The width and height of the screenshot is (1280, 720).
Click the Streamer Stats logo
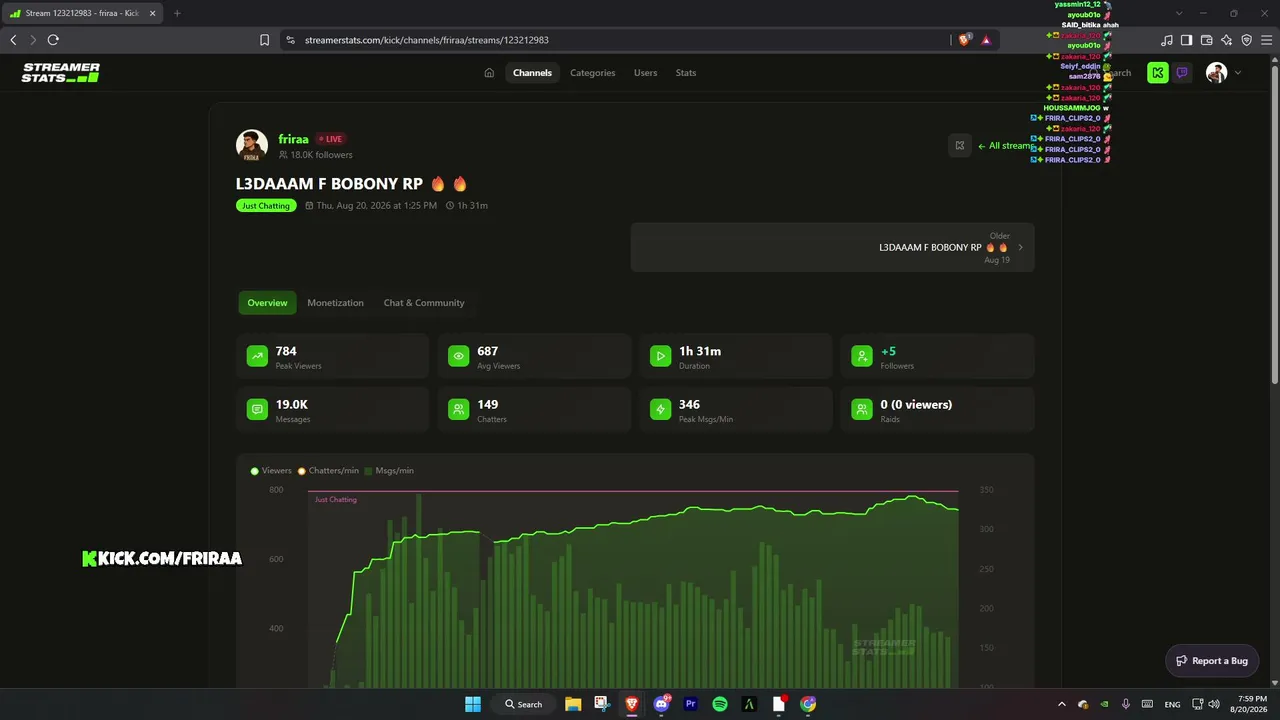(61, 73)
